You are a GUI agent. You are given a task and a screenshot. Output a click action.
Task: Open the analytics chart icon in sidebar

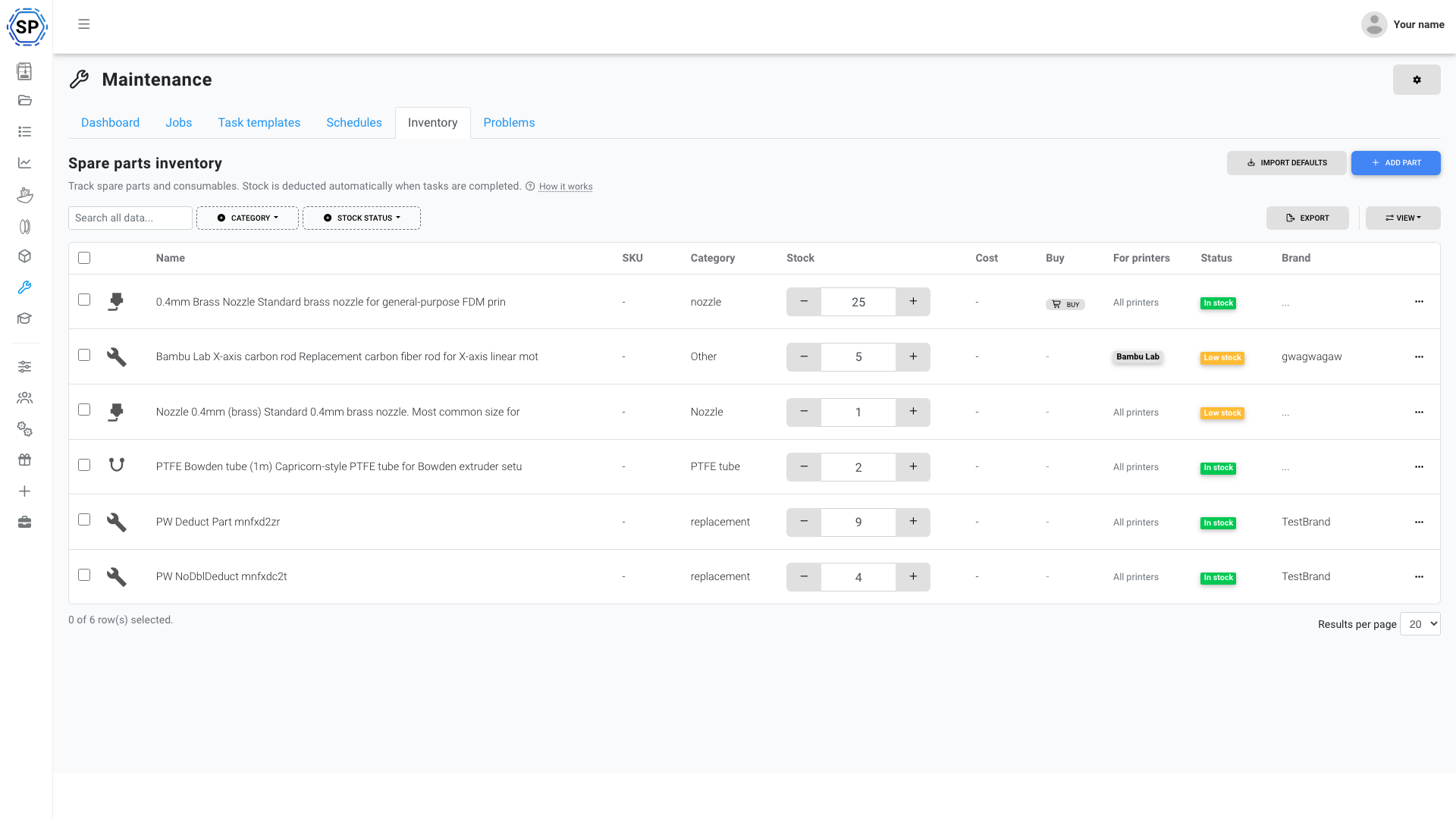[x=25, y=162]
